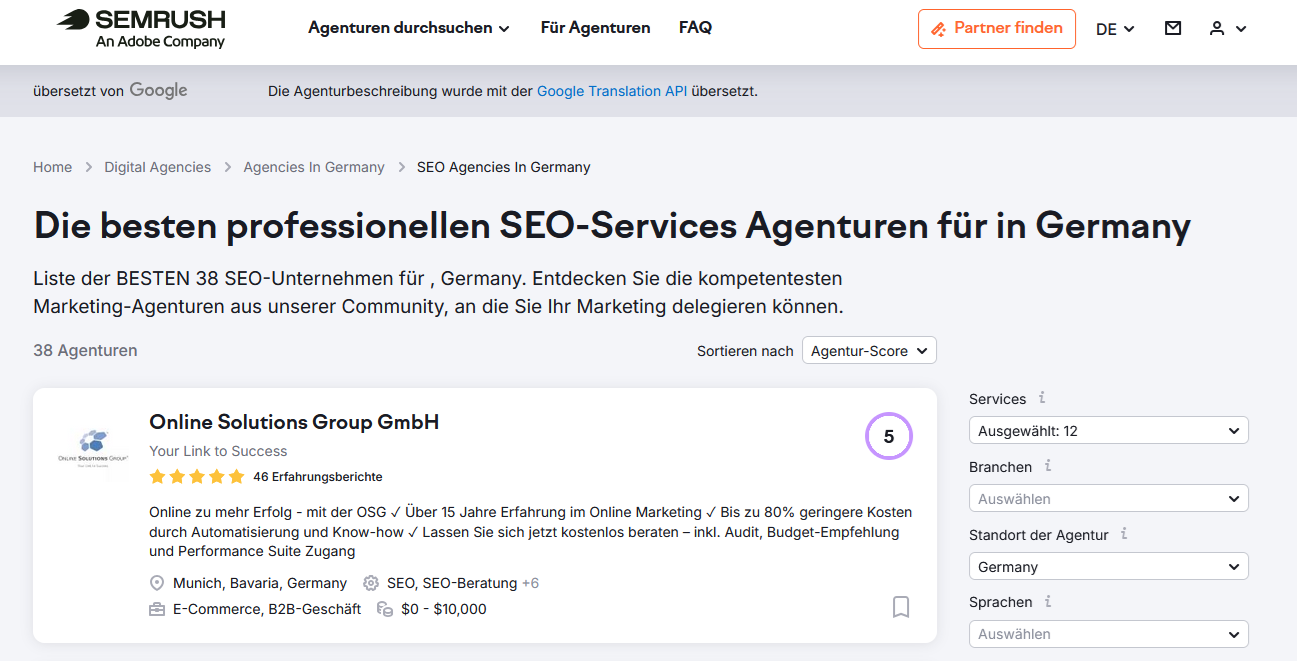
Task: Open Online Solutions Group GmbH title link
Action: [x=294, y=422]
